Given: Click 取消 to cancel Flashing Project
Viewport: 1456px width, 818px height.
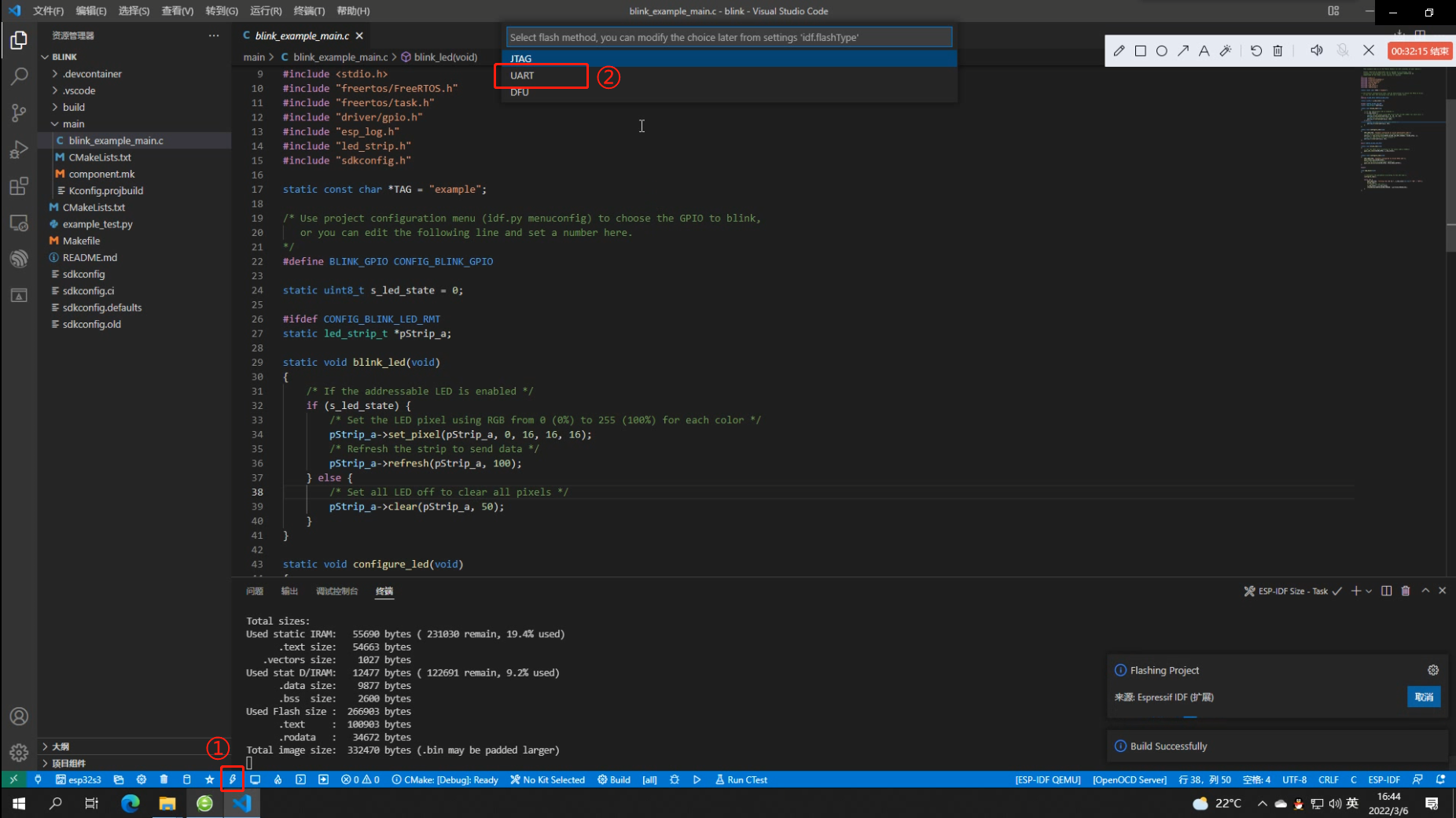Looking at the screenshot, I should click(1424, 697).
